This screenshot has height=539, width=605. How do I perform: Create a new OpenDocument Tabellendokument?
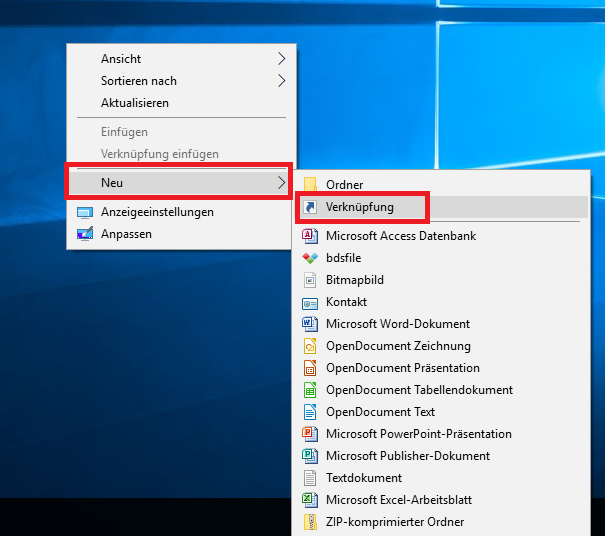point(419,390)
